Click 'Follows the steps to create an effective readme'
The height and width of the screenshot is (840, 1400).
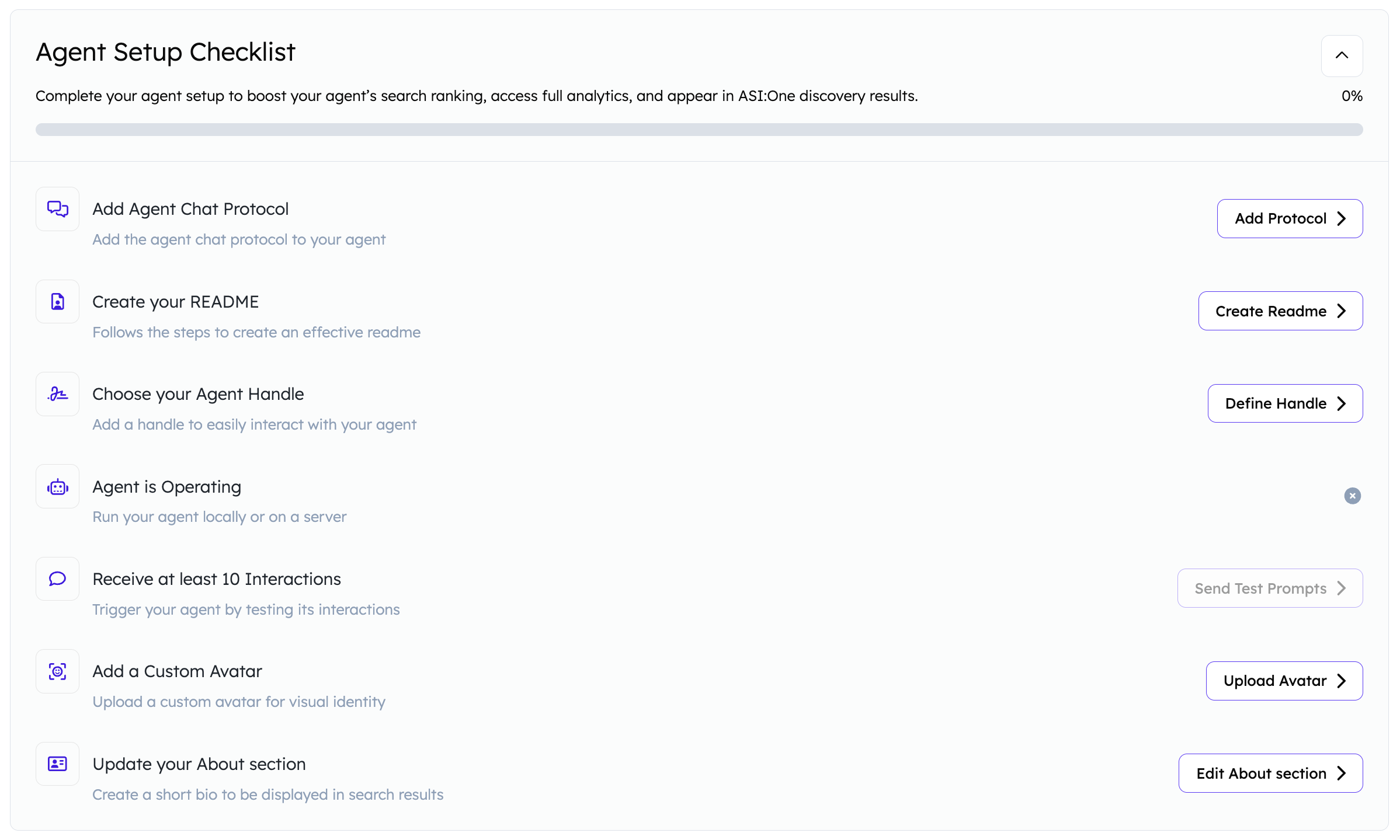(256, 332)
